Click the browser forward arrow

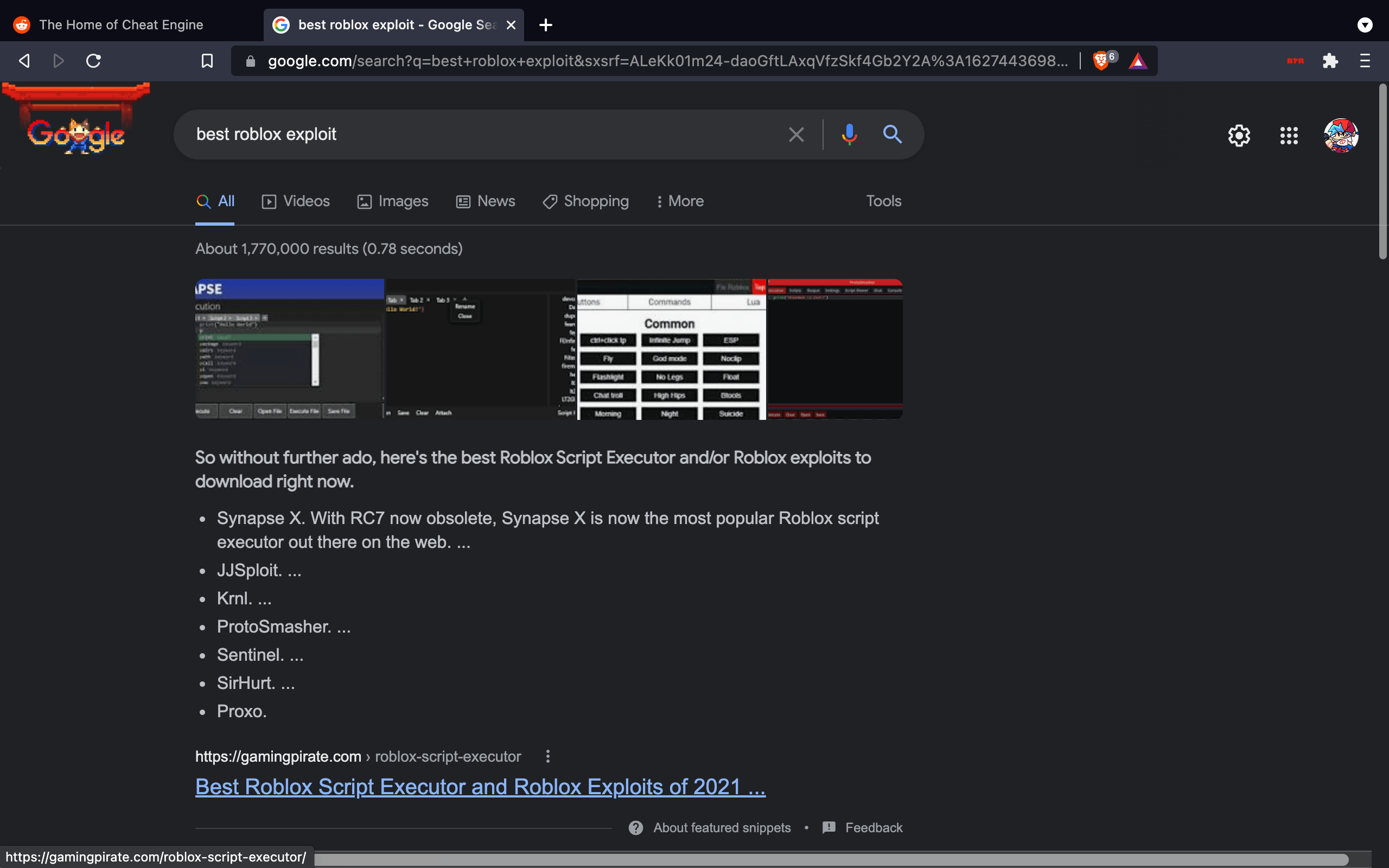58,61
